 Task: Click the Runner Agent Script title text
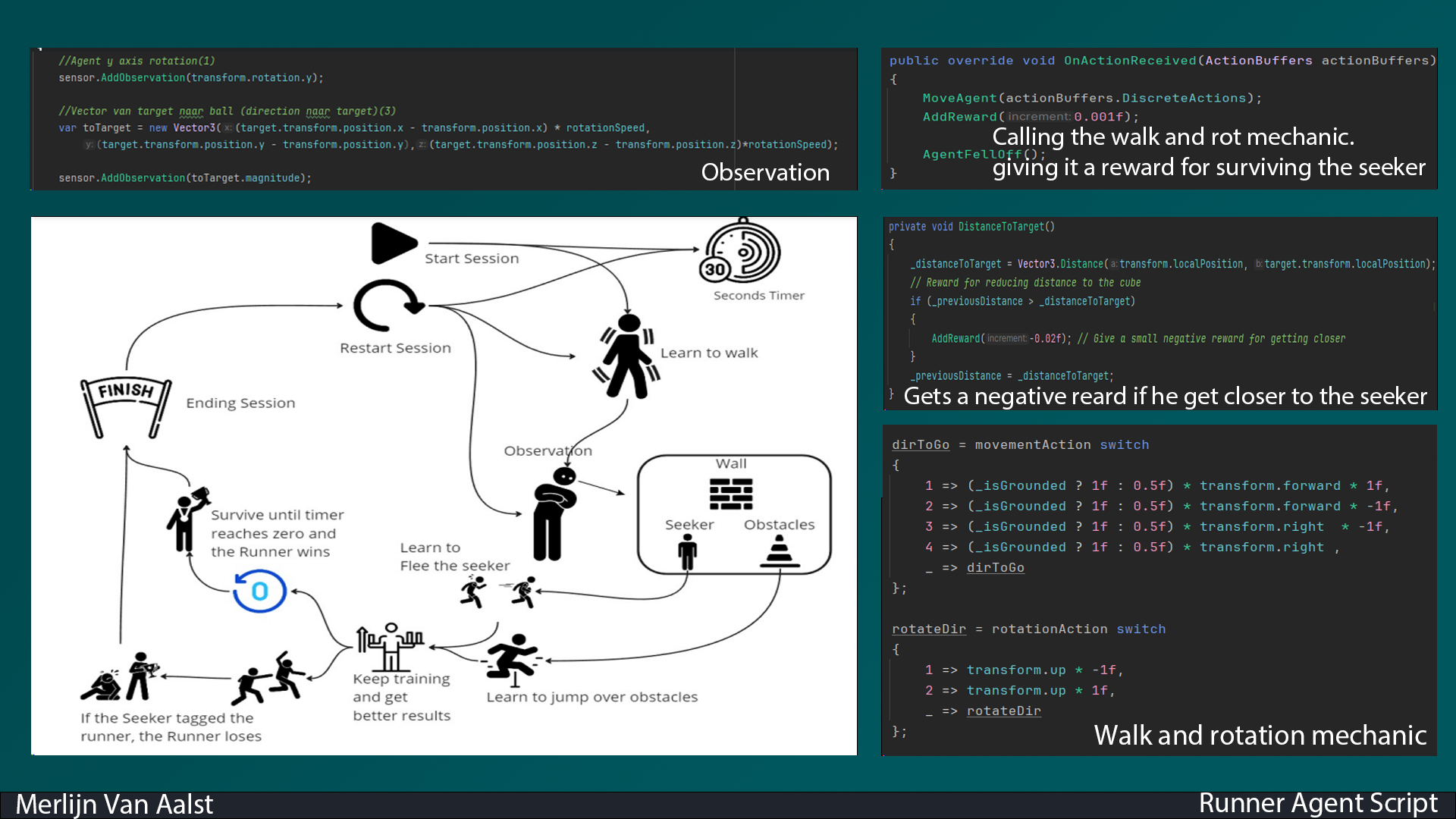click(1317, 803)
